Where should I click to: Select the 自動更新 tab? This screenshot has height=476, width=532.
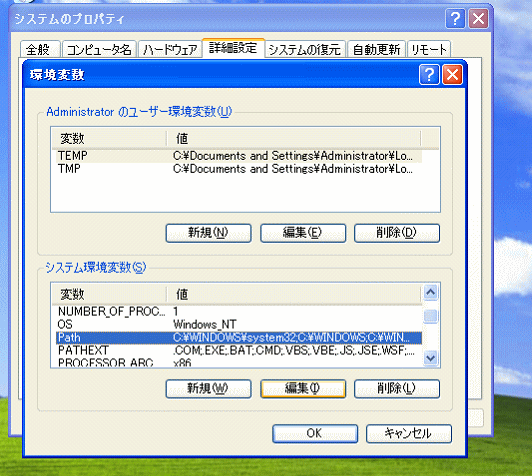(376, 50)
